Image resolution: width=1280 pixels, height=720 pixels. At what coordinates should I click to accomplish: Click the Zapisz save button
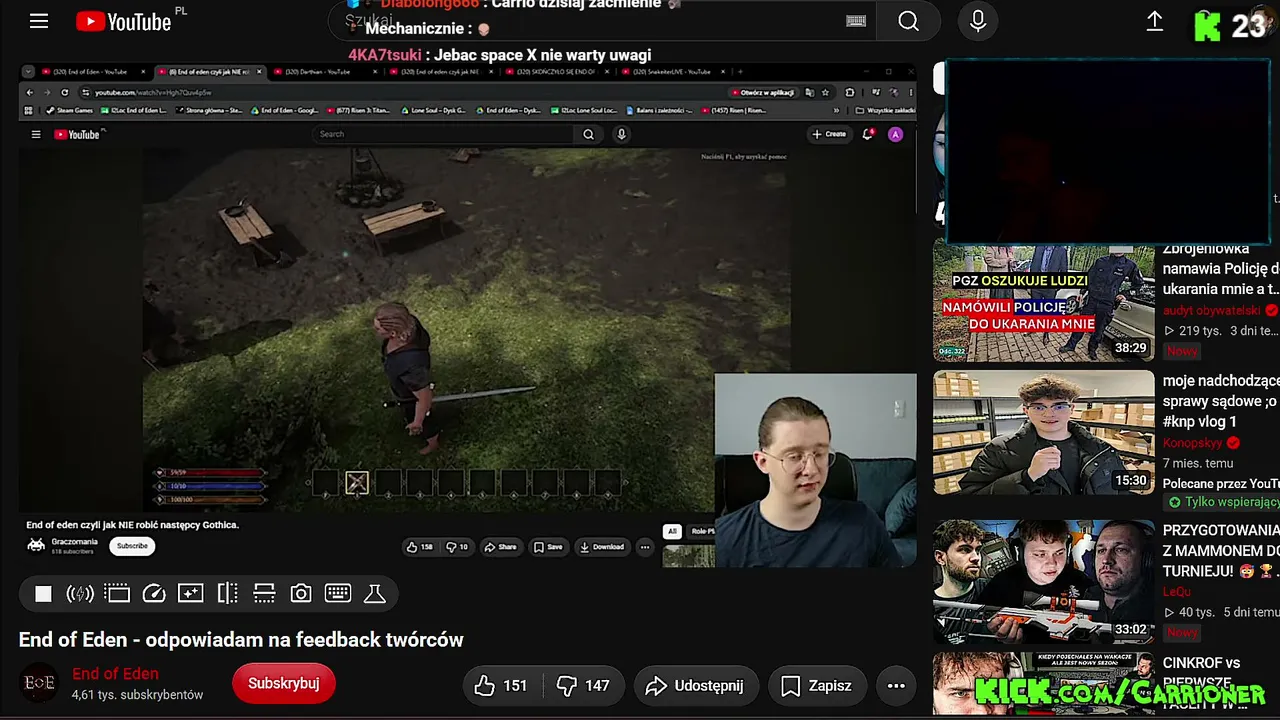pyautogui.click(x=816, y=685)
